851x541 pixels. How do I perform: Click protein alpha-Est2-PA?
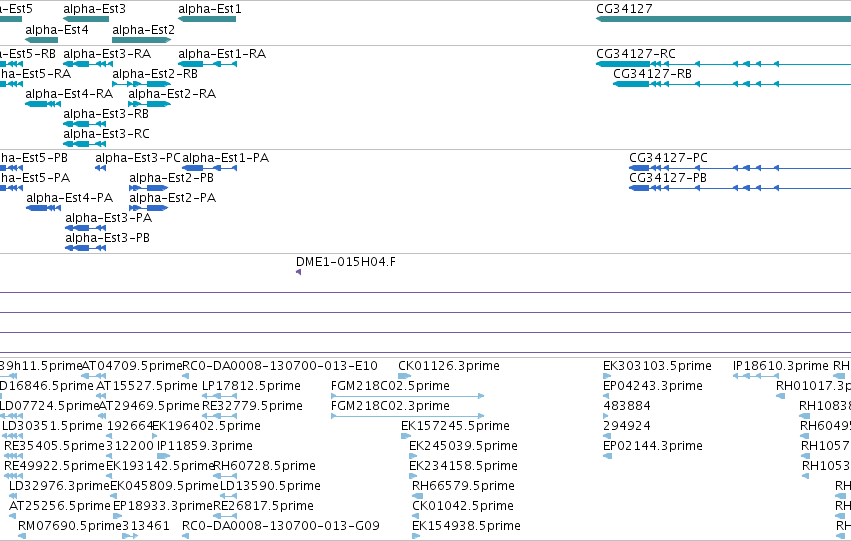coord(173,198)
